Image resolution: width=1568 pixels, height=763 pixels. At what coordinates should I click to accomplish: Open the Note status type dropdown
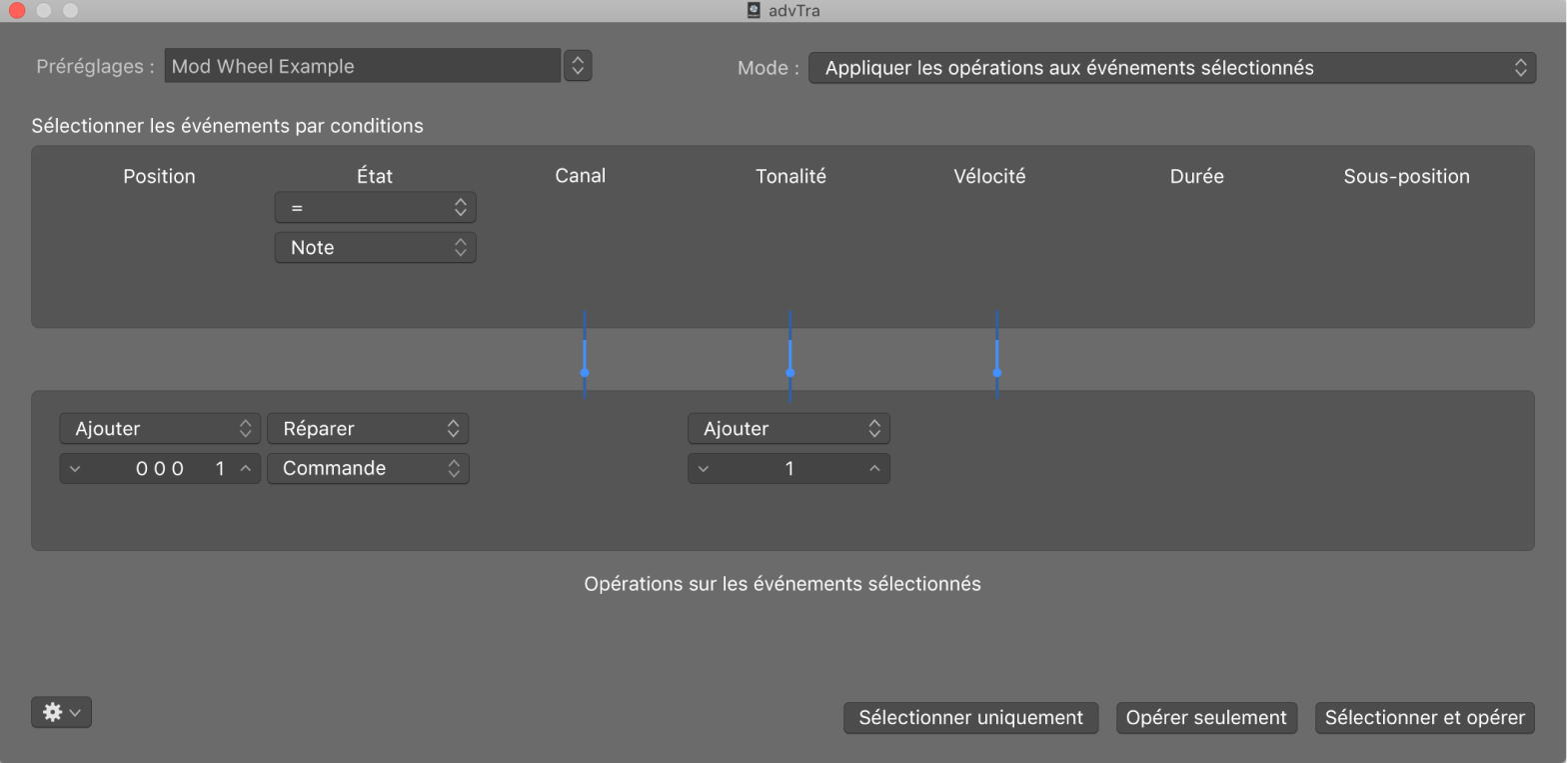click(x=375, y=248)
